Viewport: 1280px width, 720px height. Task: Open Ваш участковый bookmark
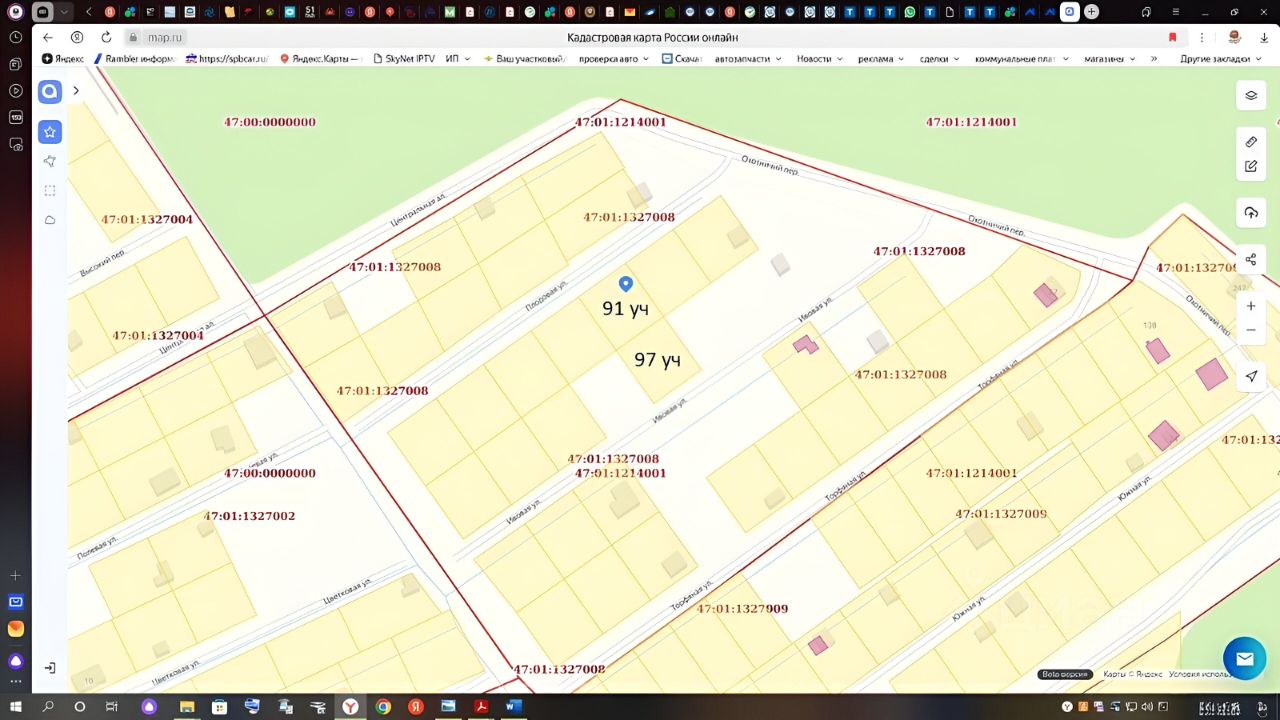(524, 59)
